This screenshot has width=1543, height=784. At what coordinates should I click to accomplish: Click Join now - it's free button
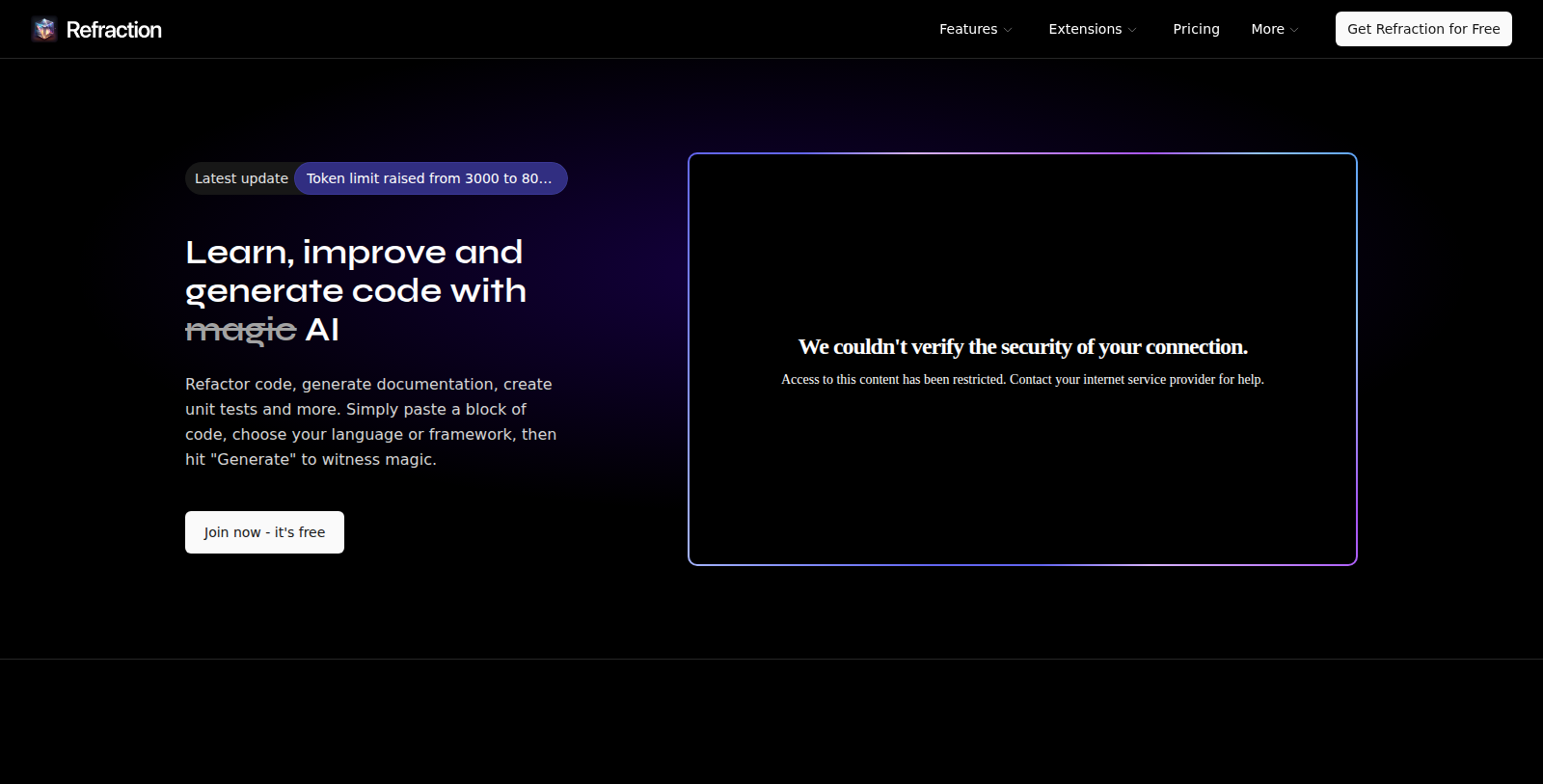click(x=264, y=532)
